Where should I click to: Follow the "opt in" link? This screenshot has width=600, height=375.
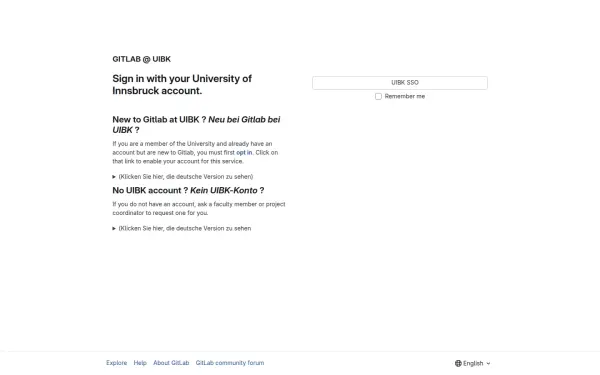click(x=244, y=153)
